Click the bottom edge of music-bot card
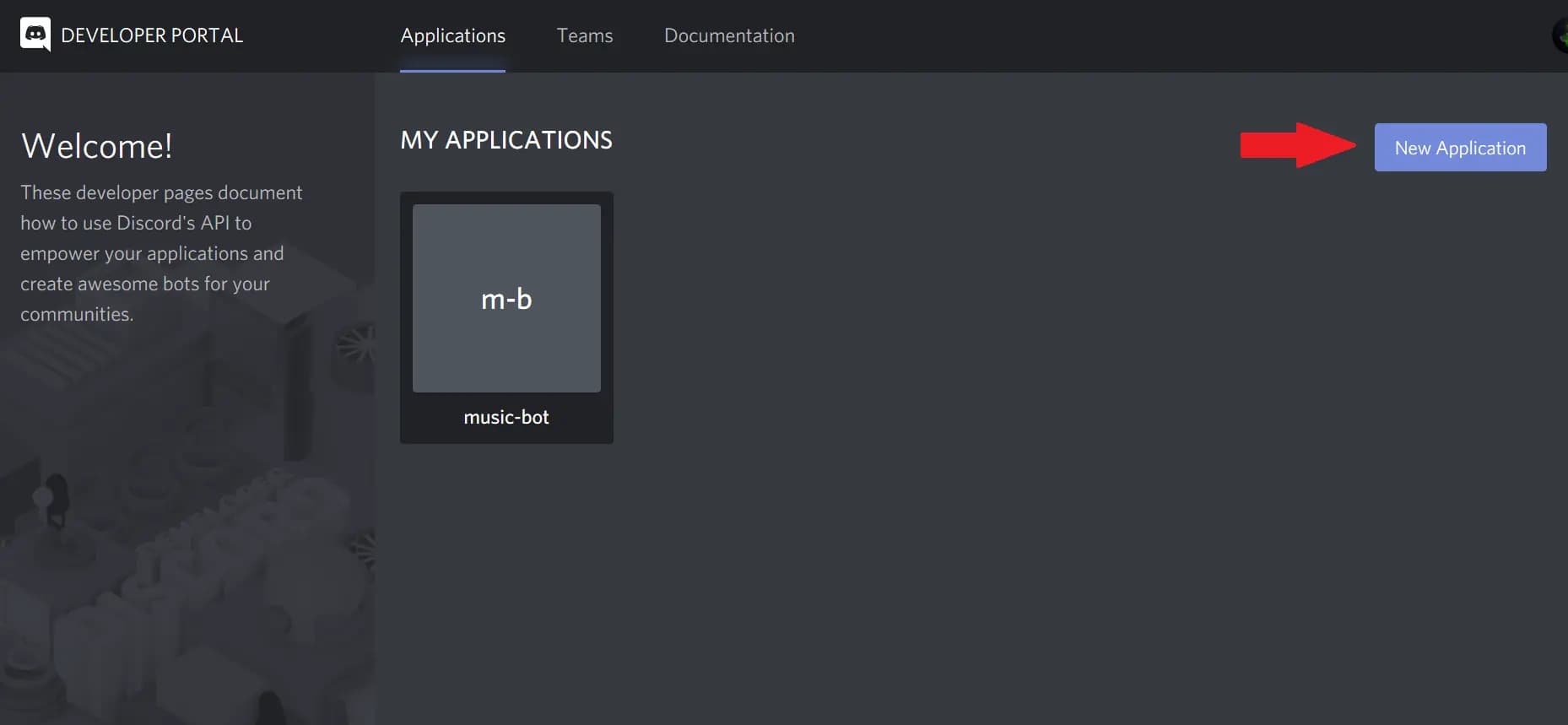The height and width of the screenshot is (725, 1568). tap(506, 440)
